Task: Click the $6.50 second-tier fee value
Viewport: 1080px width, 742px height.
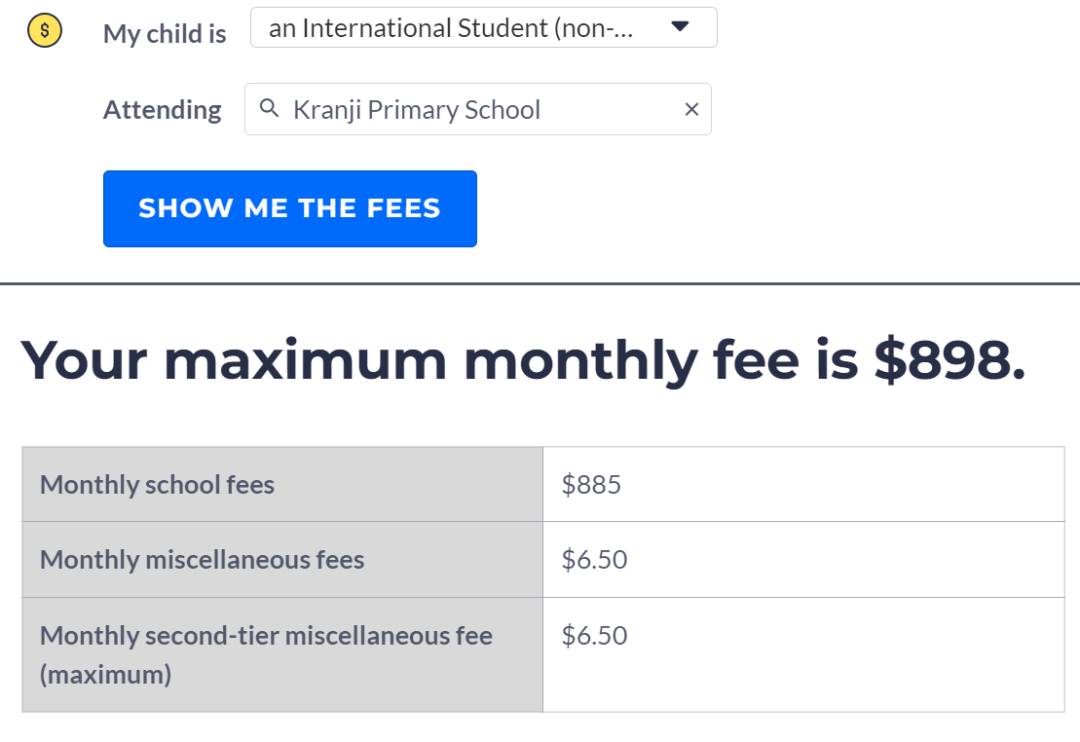Action: (x=594, y=636)
